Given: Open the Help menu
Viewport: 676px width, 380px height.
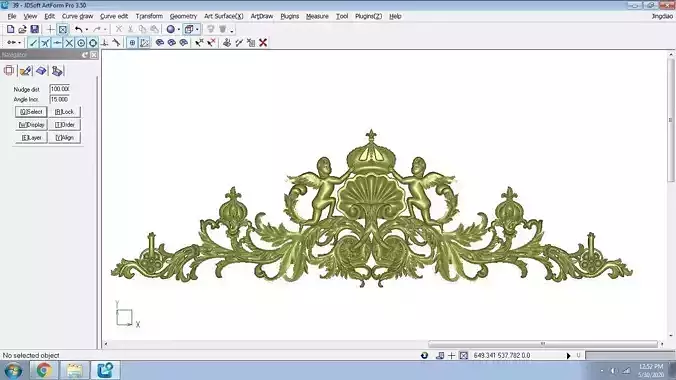Looking at the screenshot, I should pyautogui.click(x=395, y=16).
